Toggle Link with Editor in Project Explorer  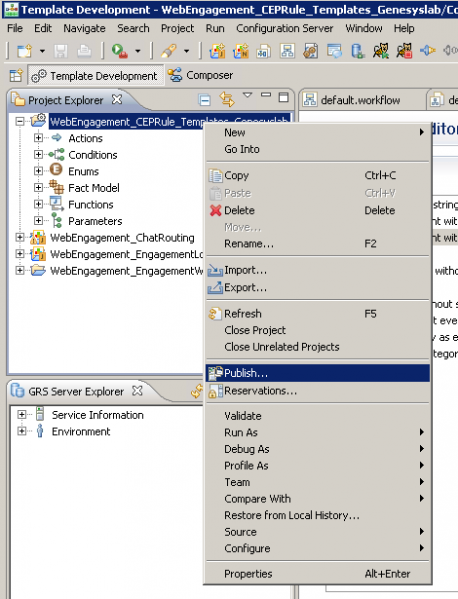point(227,99)
